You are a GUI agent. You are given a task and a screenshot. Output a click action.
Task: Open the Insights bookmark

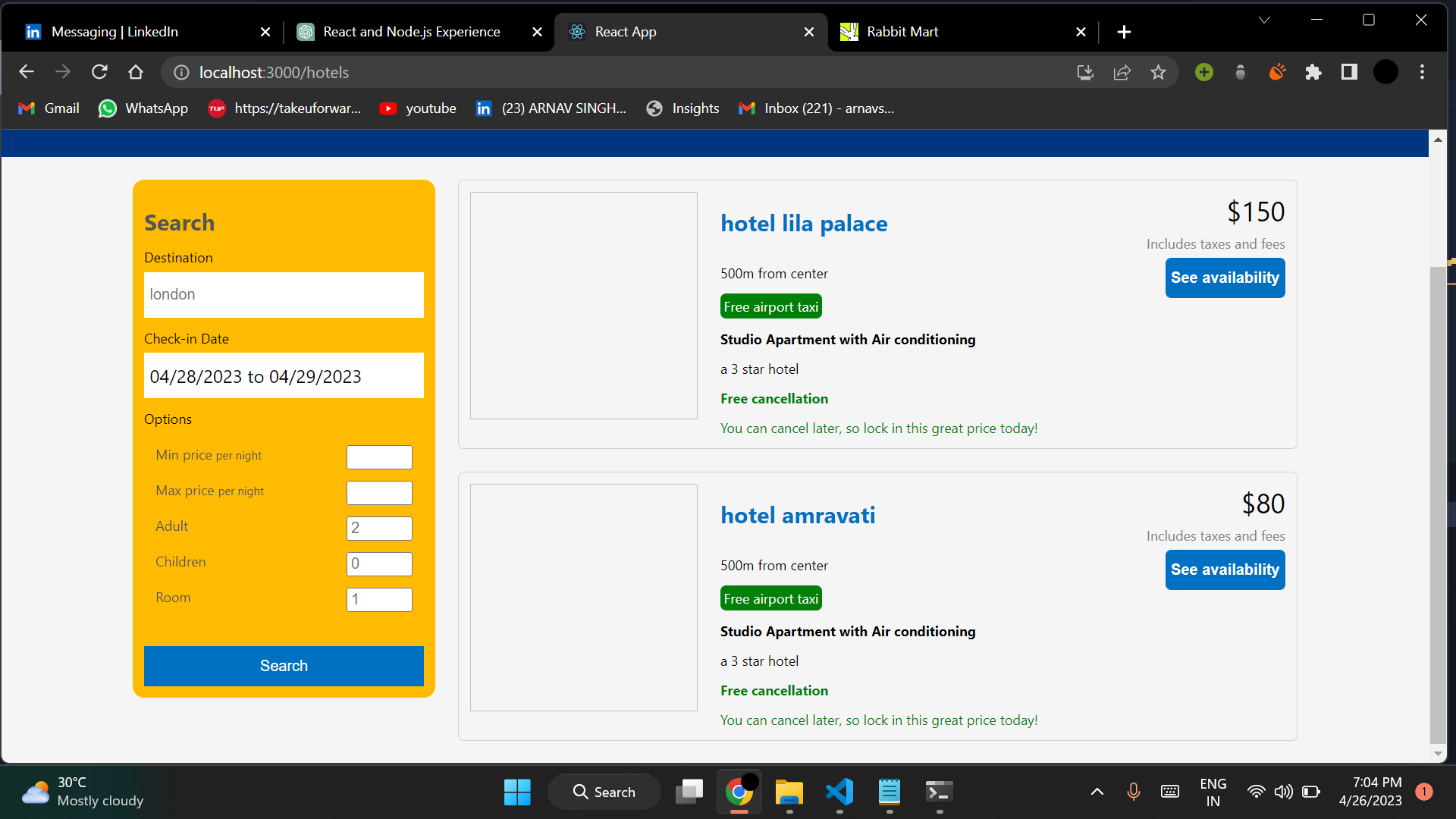point(682,108)
